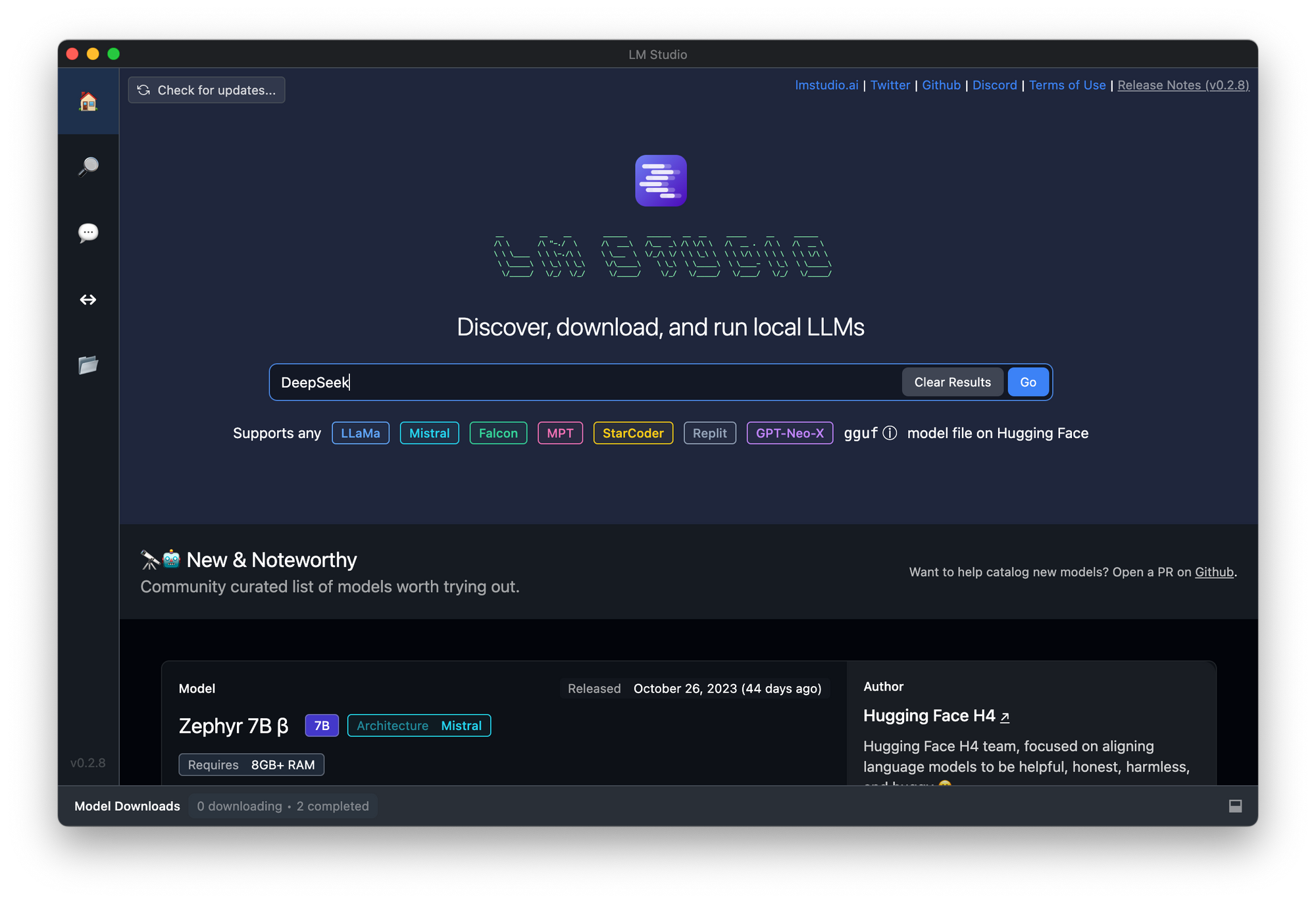Click the 0 downloading 2 completed status

[x=283, y=806]
